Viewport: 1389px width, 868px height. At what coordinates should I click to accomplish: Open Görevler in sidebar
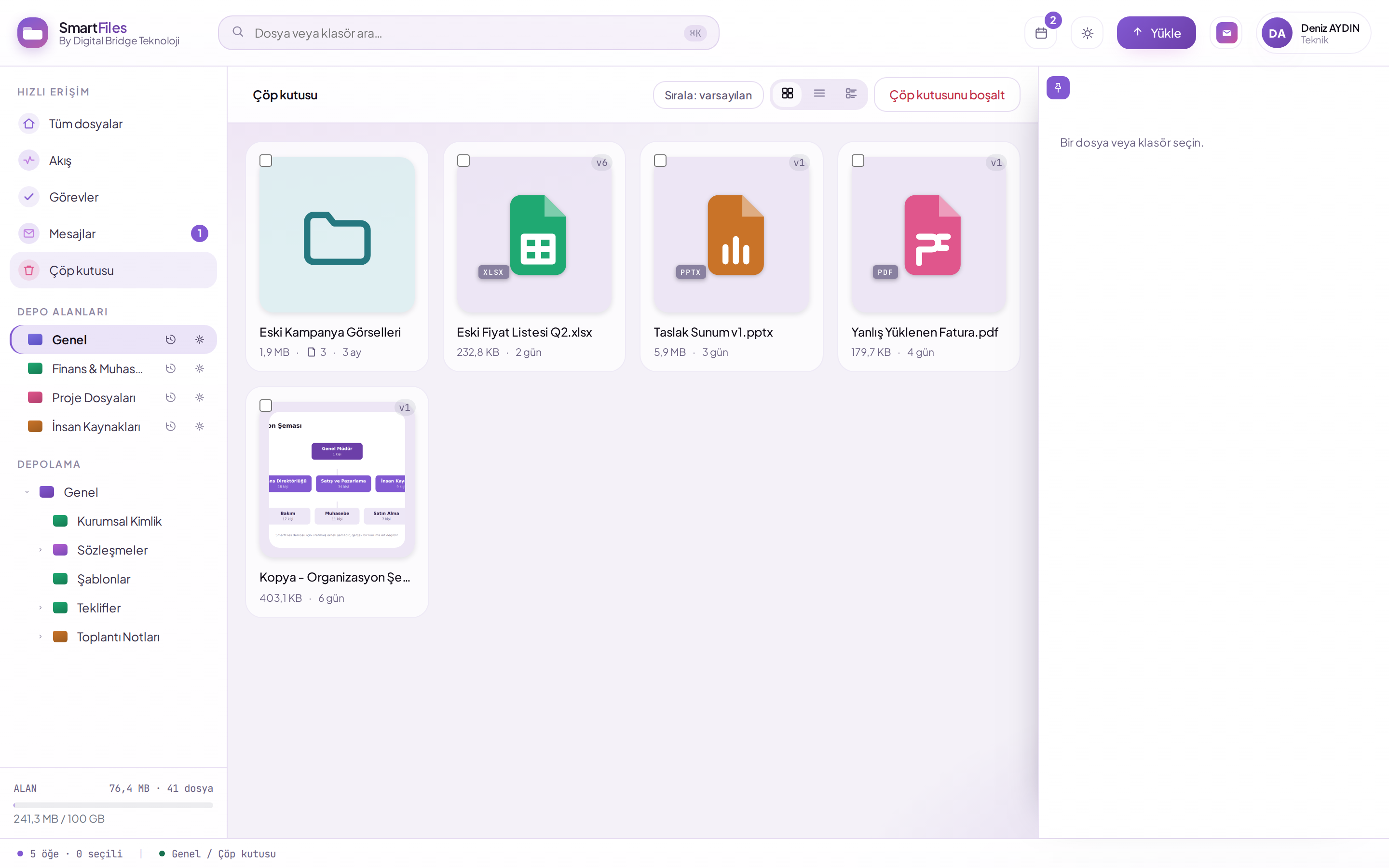(x=113, y=197)
